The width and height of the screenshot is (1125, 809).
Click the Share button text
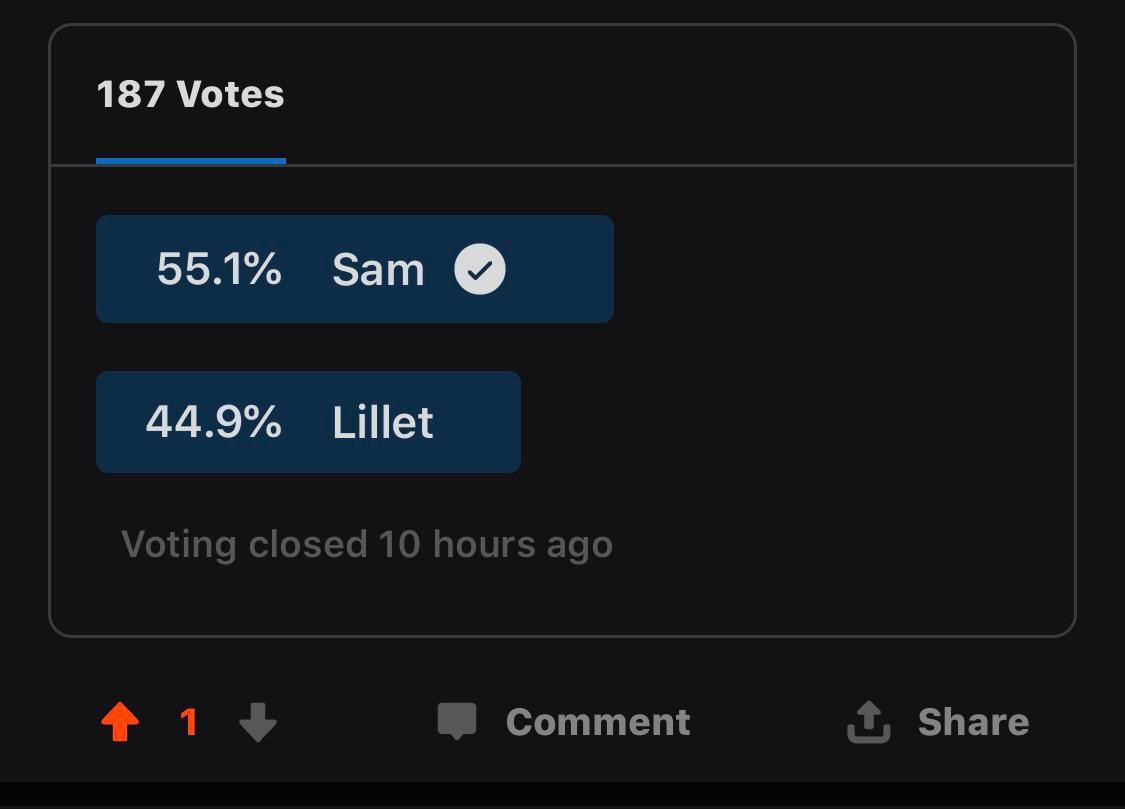tap(972, 720)
